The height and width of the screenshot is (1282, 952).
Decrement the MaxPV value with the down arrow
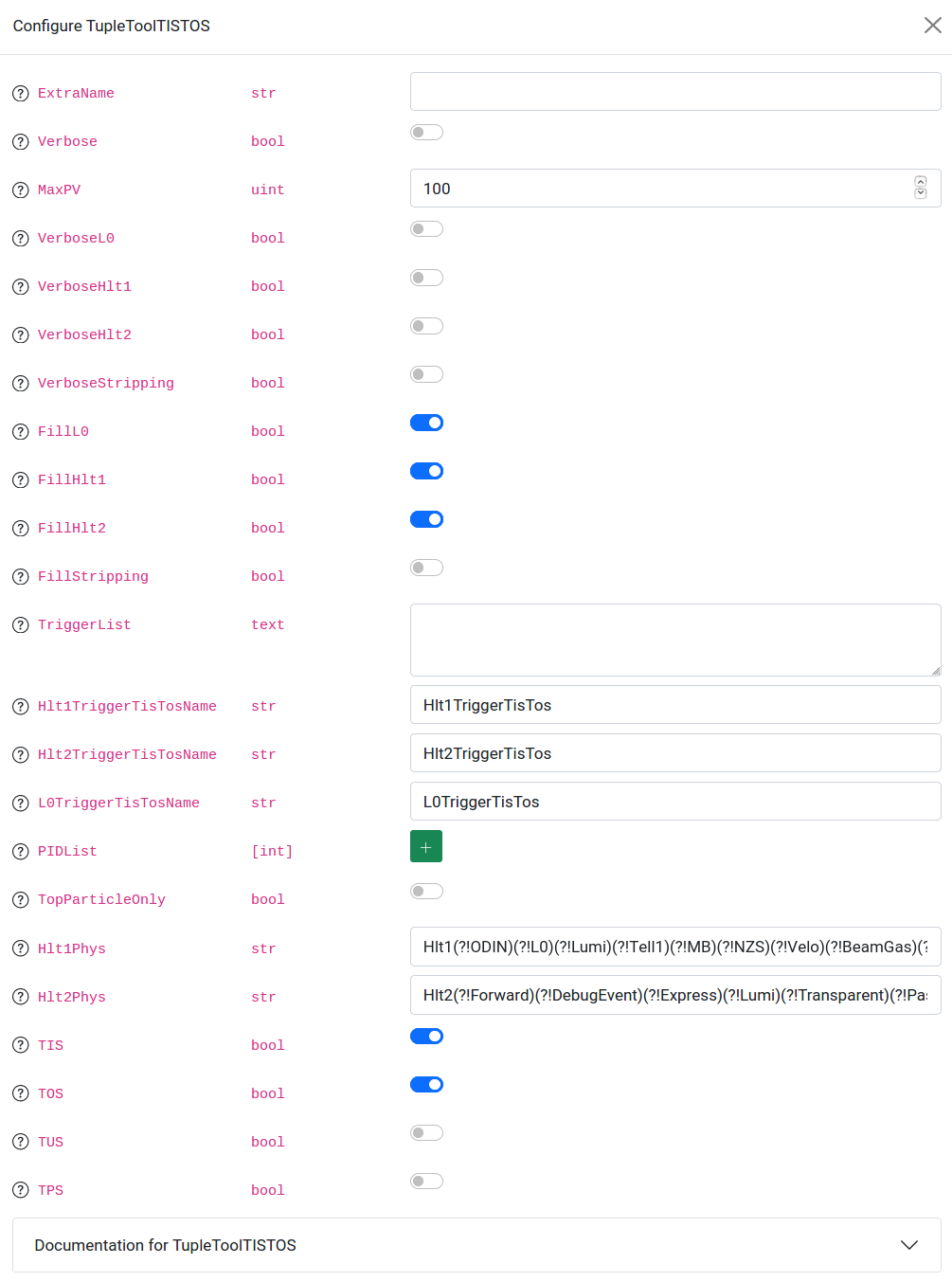pos(921,194)
